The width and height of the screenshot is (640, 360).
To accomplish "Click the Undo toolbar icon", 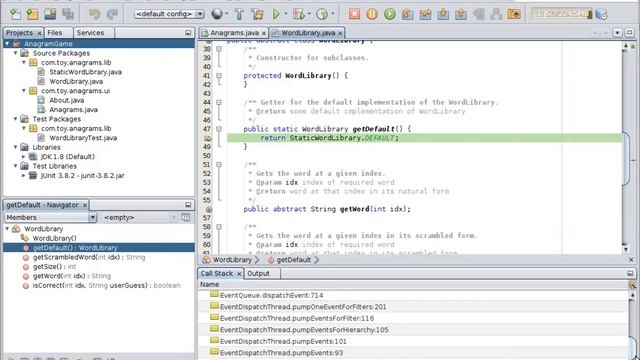I will point(95,14).
